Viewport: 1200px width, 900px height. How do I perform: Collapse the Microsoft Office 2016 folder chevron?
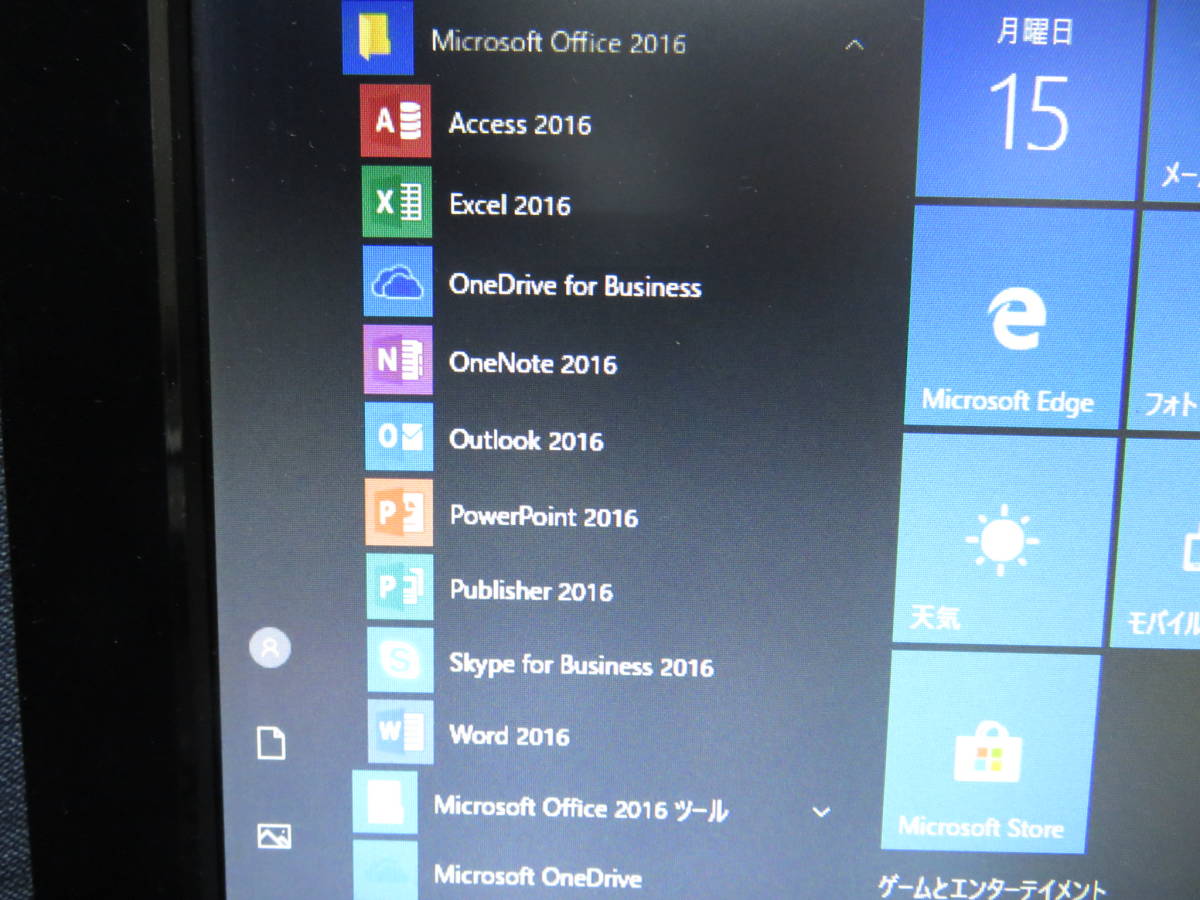pyautogui.click(x=854, y=45)
